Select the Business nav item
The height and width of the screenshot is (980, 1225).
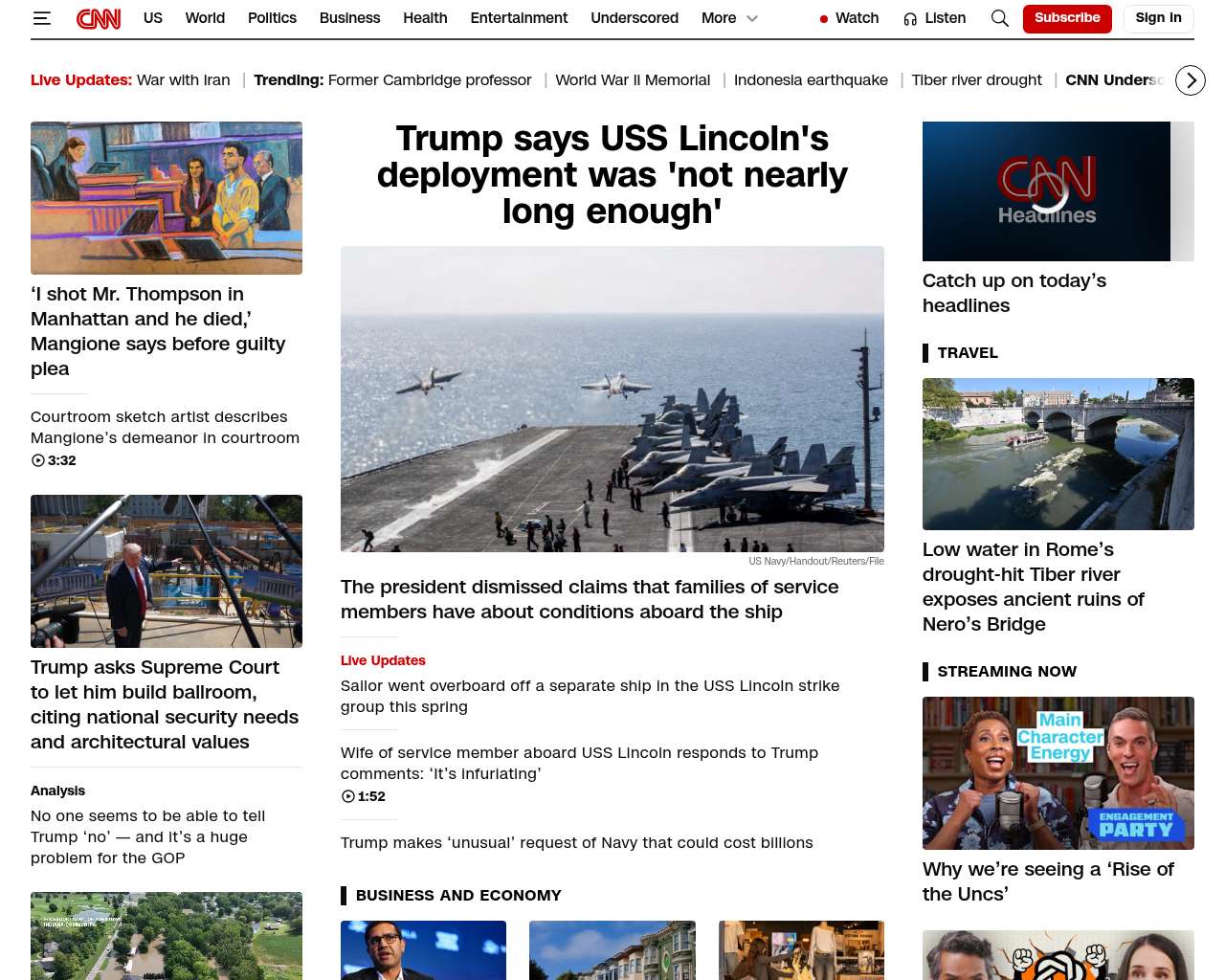[349, 18]
